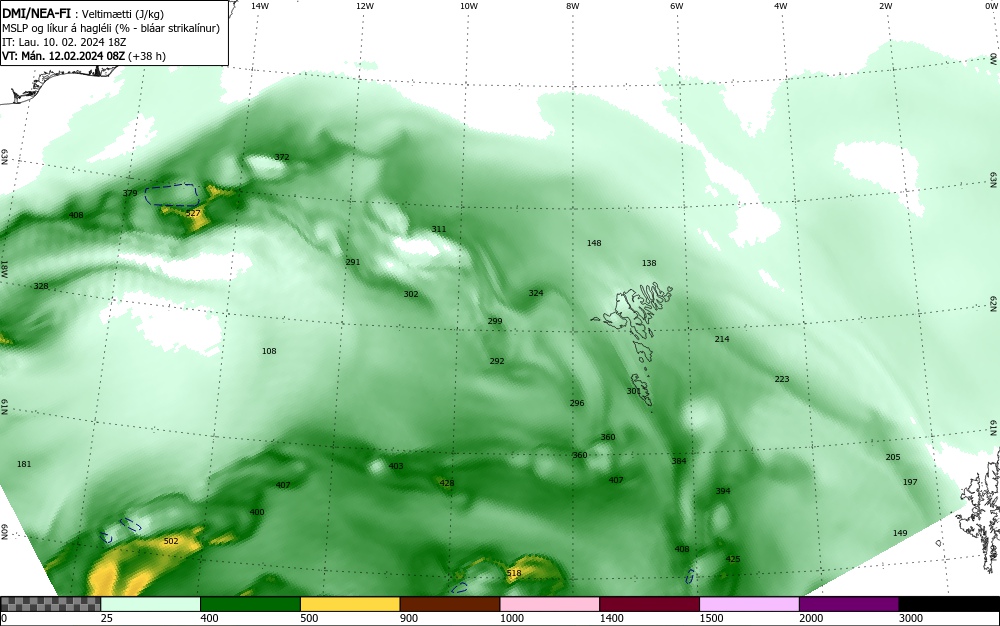The height and width of the screenshot is (626, 1000).
Task: Click the "4W" longitude label
Action: pyautogui.click(x=781, y=6)
